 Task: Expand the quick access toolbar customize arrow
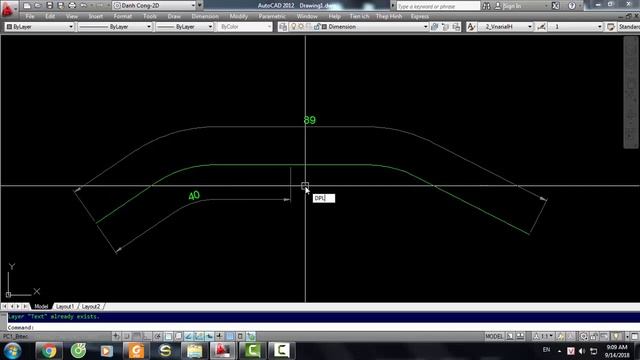(200, 6)
